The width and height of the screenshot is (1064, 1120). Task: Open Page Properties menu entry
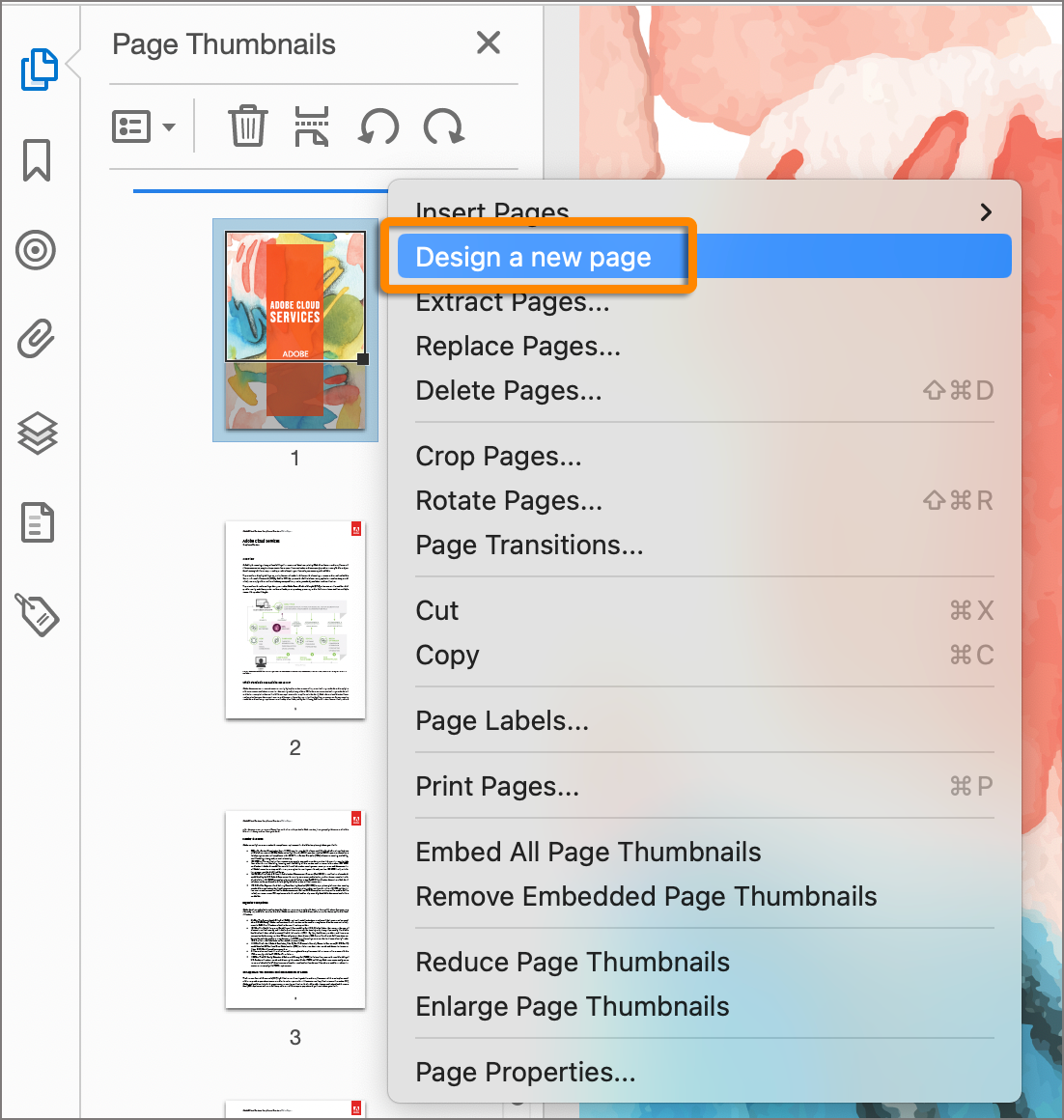tap(704, 1072)
